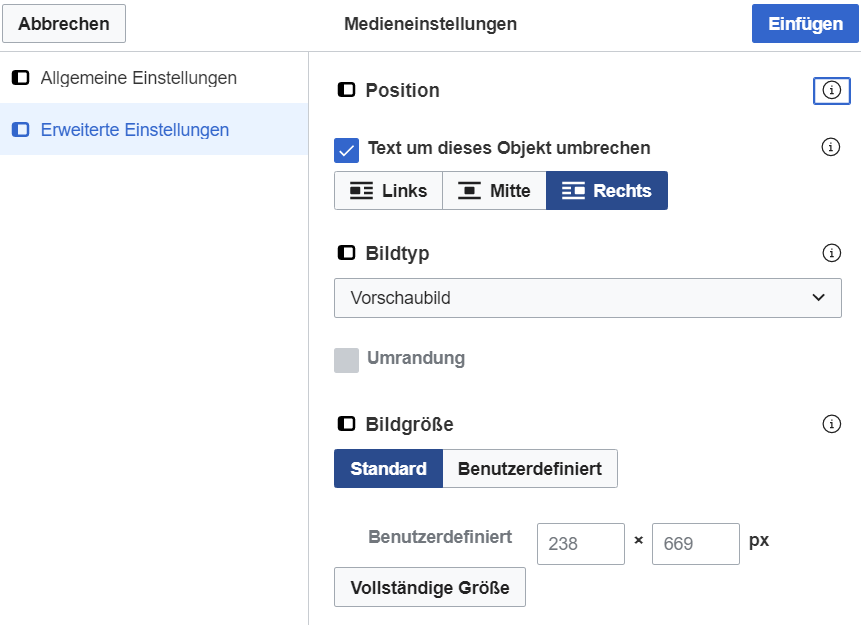Click the Bildgröße section icon
Screen dimensions: 861x625
click(x=346, y=424)
